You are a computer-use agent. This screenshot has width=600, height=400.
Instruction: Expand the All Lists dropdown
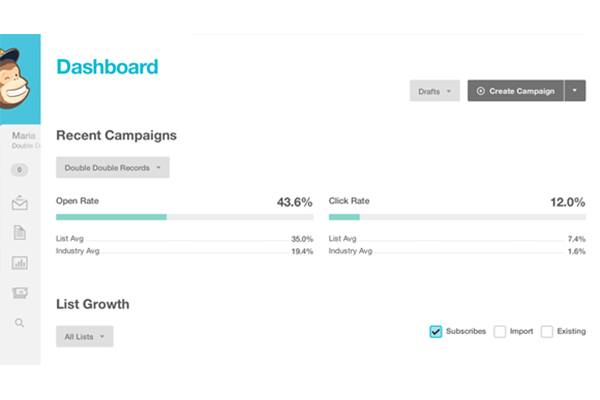coord(84,337)
